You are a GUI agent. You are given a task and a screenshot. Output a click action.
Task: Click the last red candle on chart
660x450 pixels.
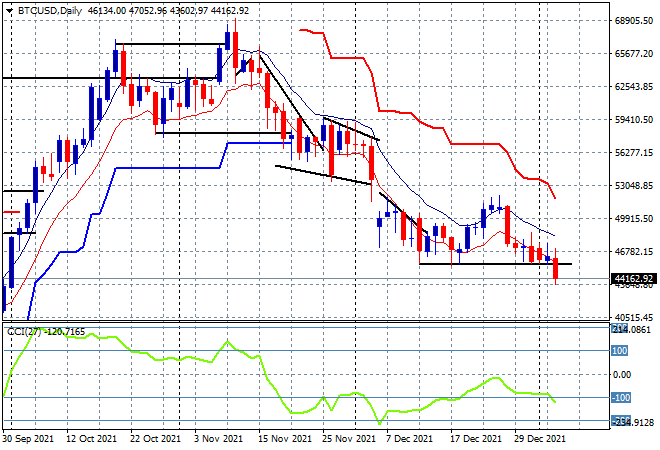tap(556, 269)
